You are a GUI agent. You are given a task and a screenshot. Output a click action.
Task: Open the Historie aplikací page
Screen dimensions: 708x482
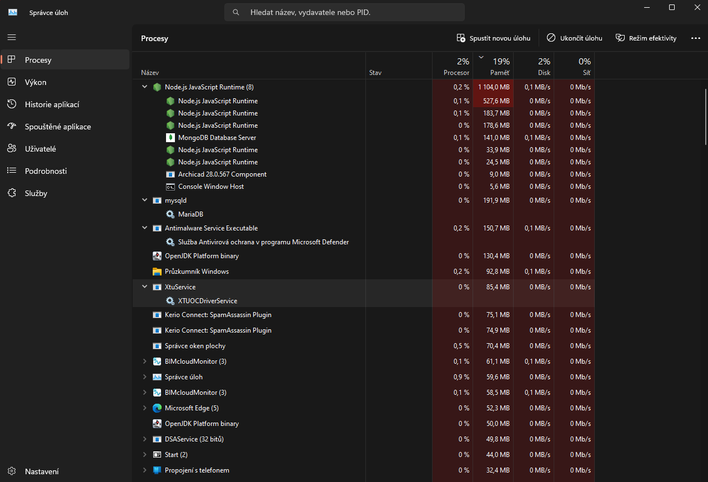pos(65,104)
